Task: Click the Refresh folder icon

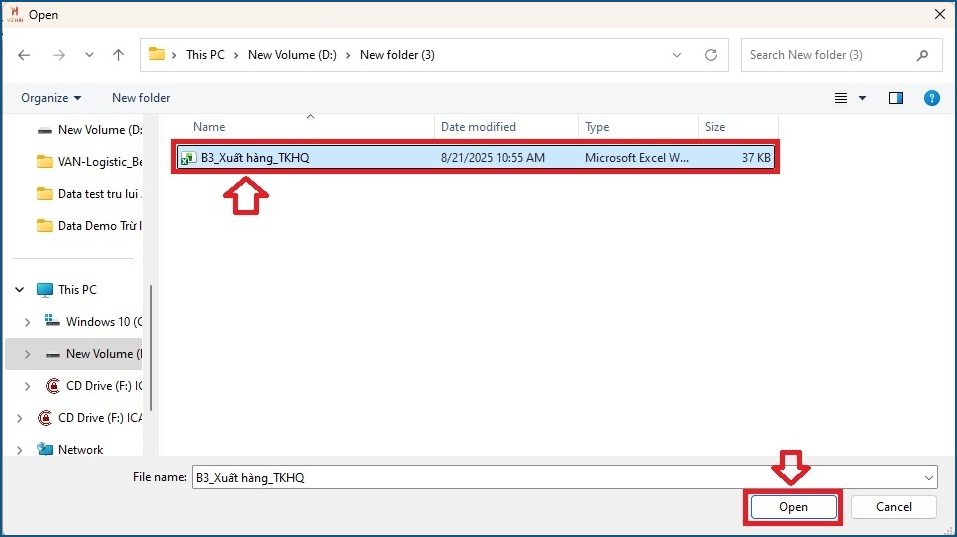Action: coord(711,55)
